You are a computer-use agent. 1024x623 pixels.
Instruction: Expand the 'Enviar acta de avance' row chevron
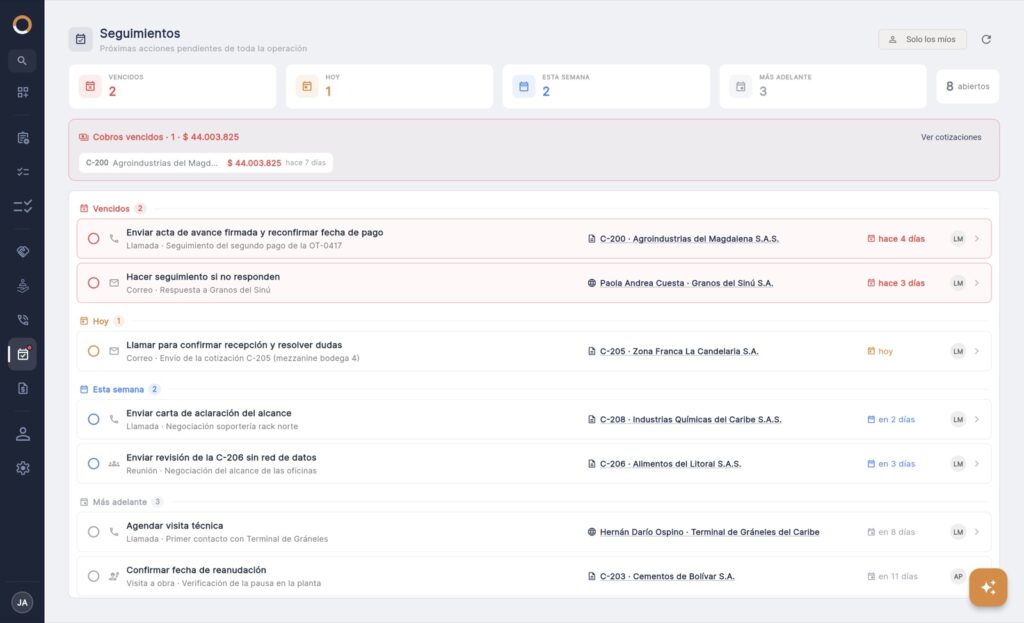[977, 239]
